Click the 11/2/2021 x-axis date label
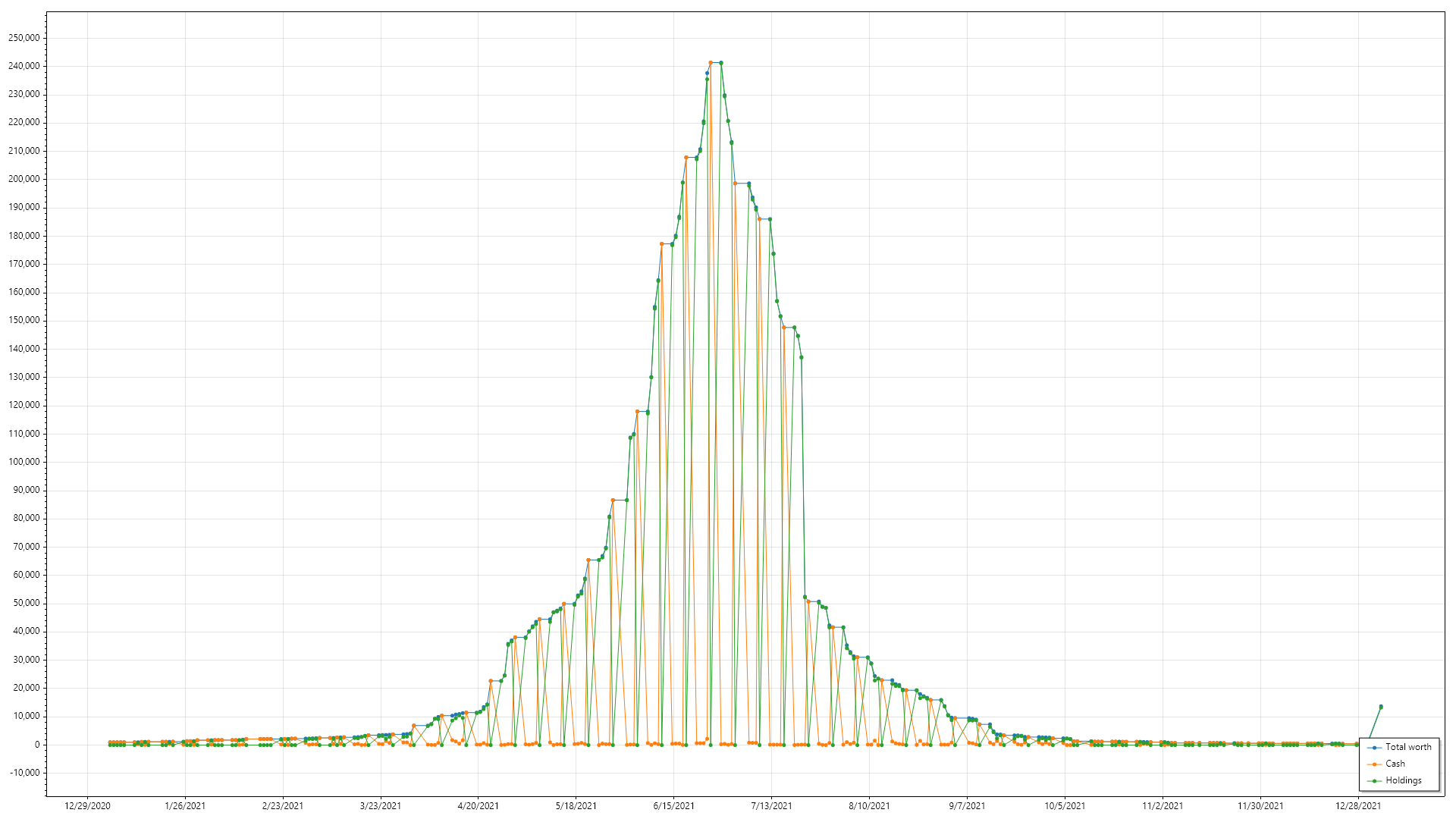 1163,806
